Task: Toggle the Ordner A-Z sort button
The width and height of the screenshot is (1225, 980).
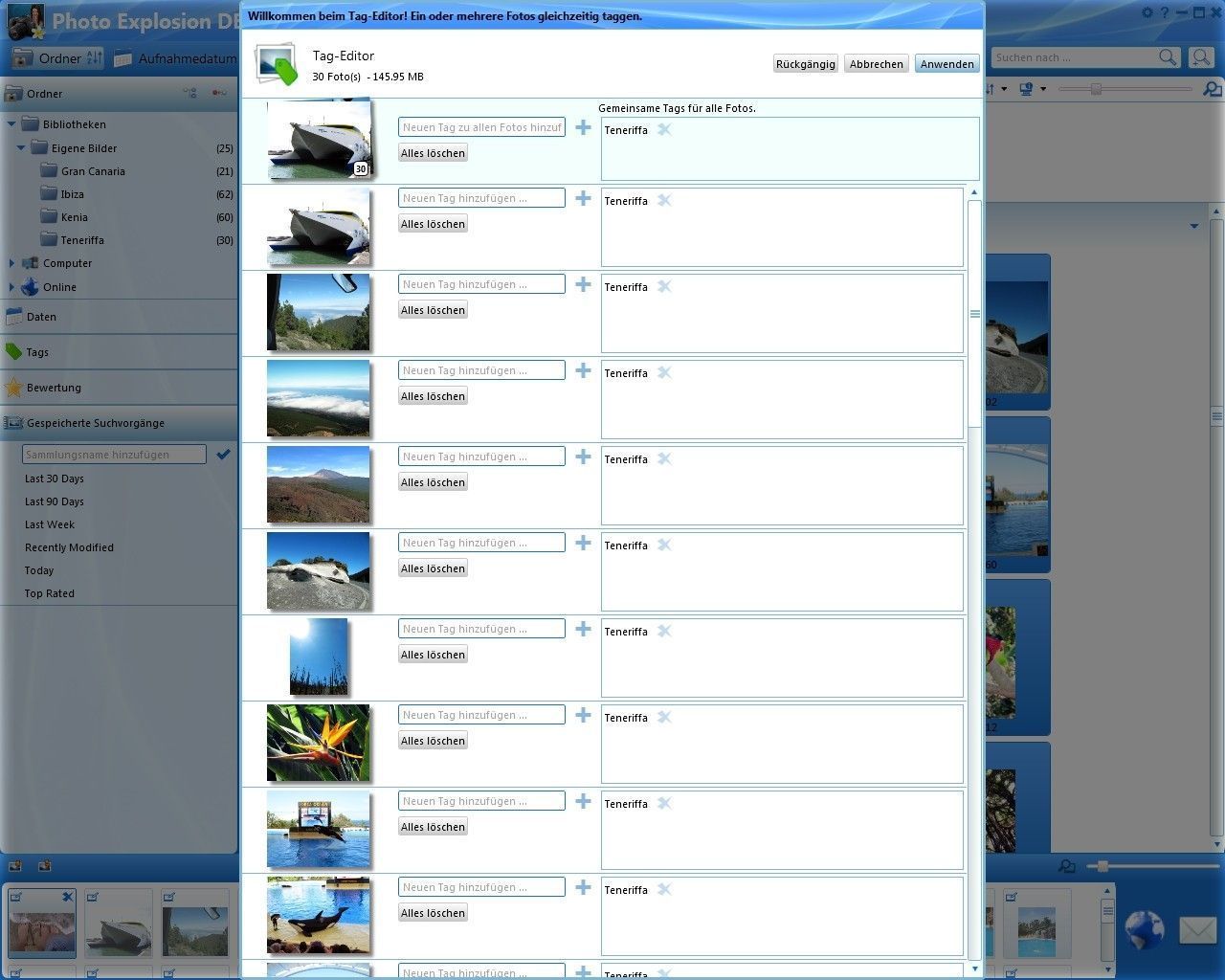Action: [x=94, y=58]
